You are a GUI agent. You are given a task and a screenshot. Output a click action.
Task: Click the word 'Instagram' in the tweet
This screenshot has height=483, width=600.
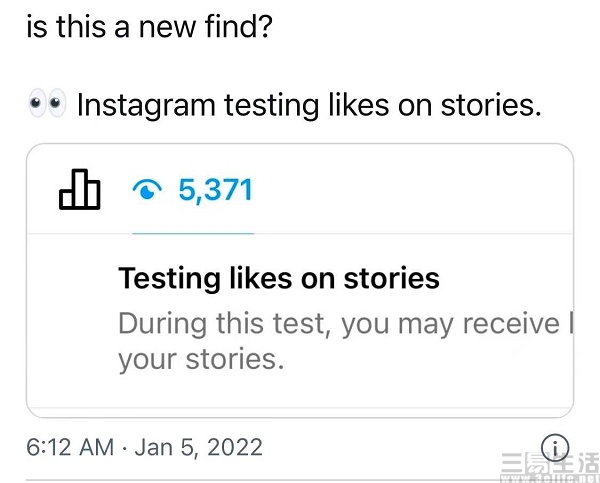tap(146, 105)
